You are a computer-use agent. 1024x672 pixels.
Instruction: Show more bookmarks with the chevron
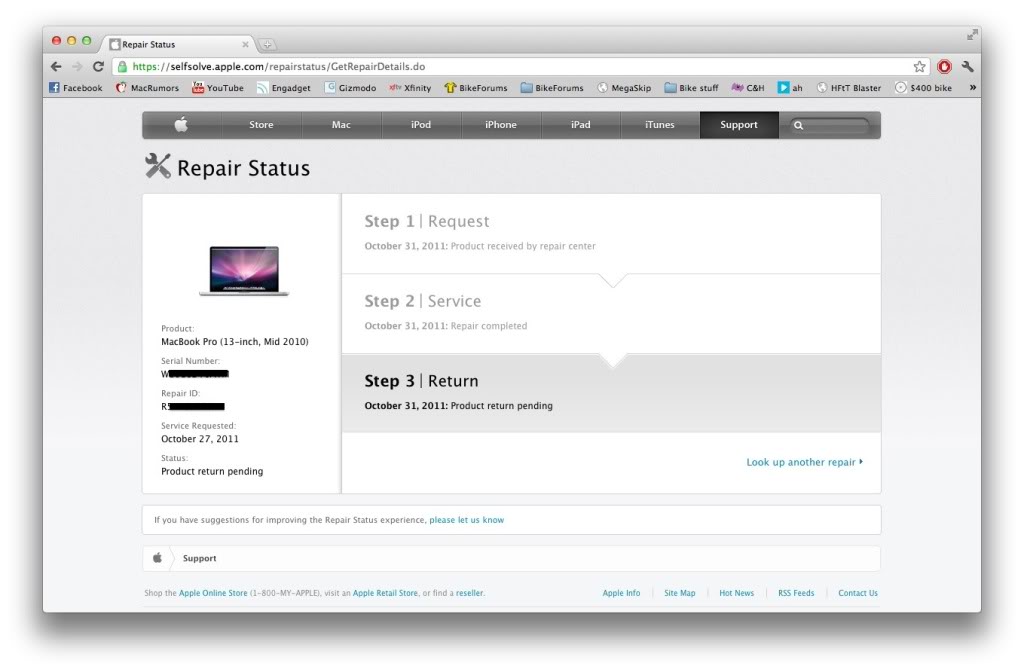pyautogui.click(x=972, y=88)
